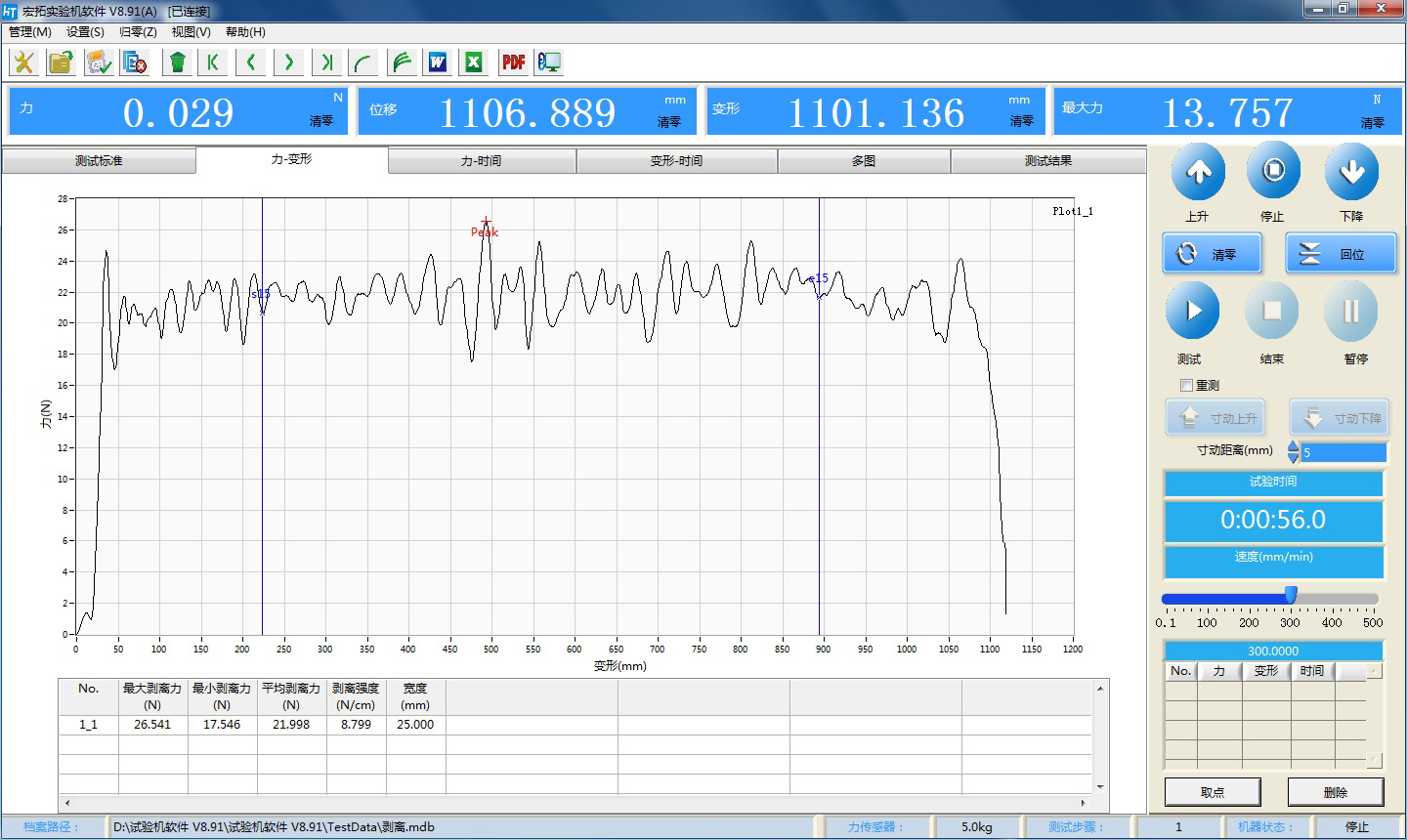The image size is (1407, 840).
Task: Click the multi-curve overlay icon in toolbar
Action: tap(402, 63)
